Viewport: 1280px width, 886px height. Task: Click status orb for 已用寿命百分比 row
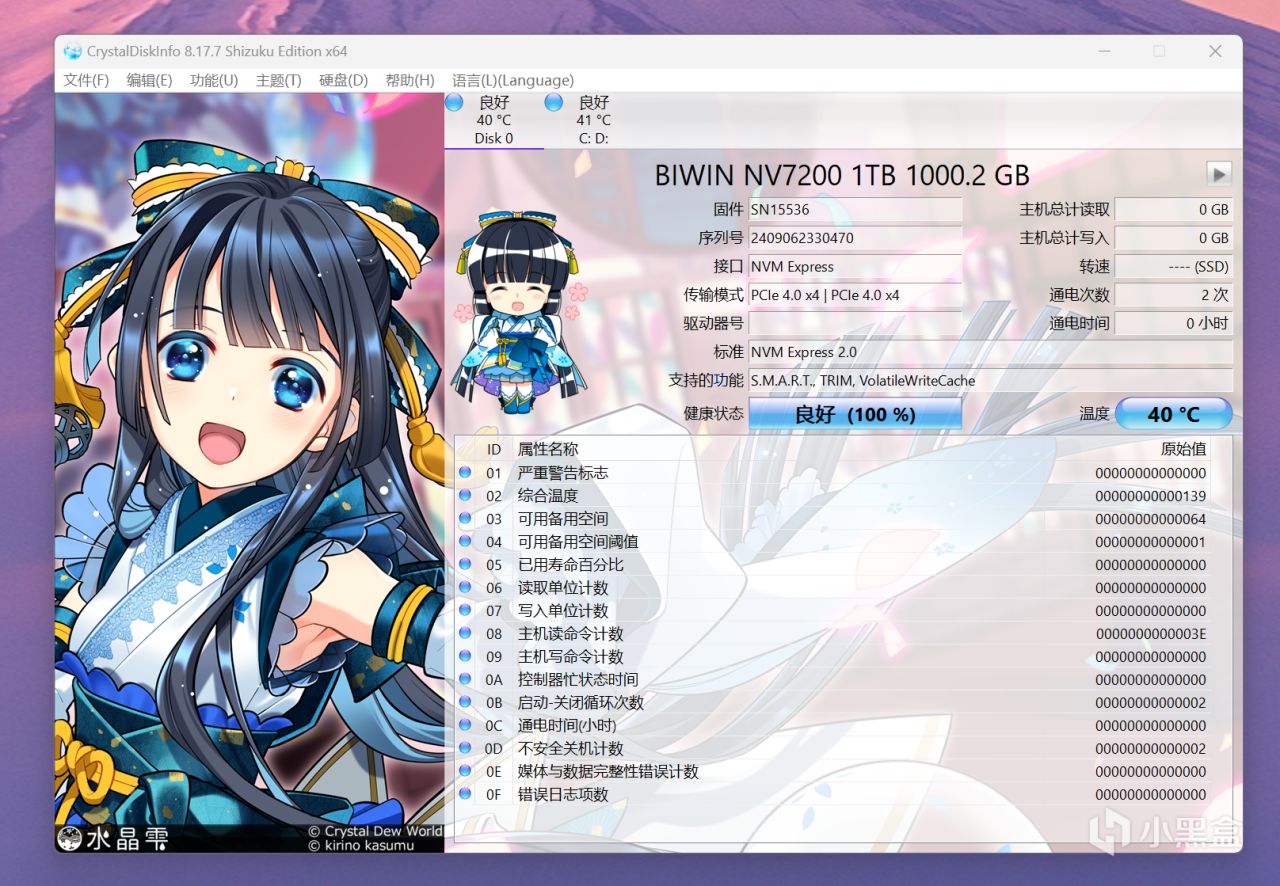[465, 564]
